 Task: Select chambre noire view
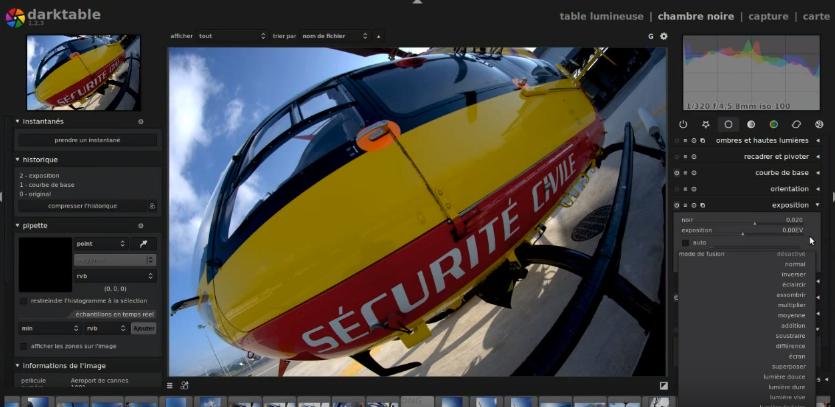(x=695, y=17)
